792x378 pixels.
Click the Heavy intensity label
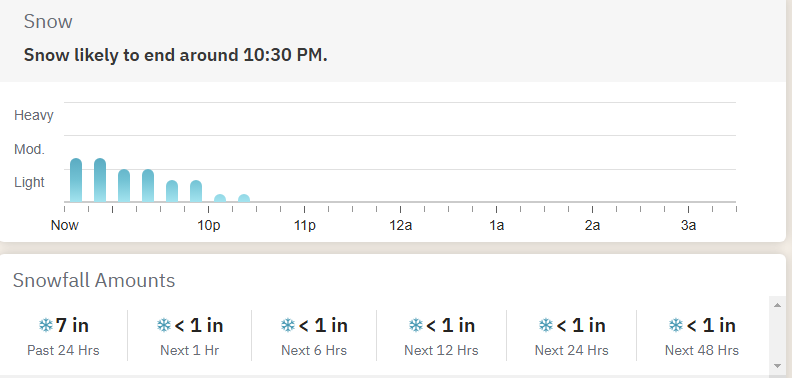pos(34,115)
